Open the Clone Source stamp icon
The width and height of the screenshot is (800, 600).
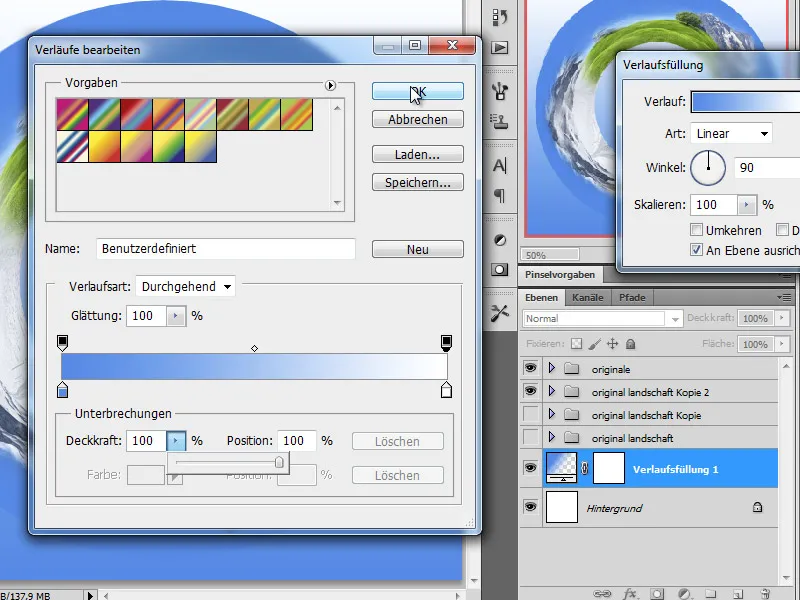499,121
